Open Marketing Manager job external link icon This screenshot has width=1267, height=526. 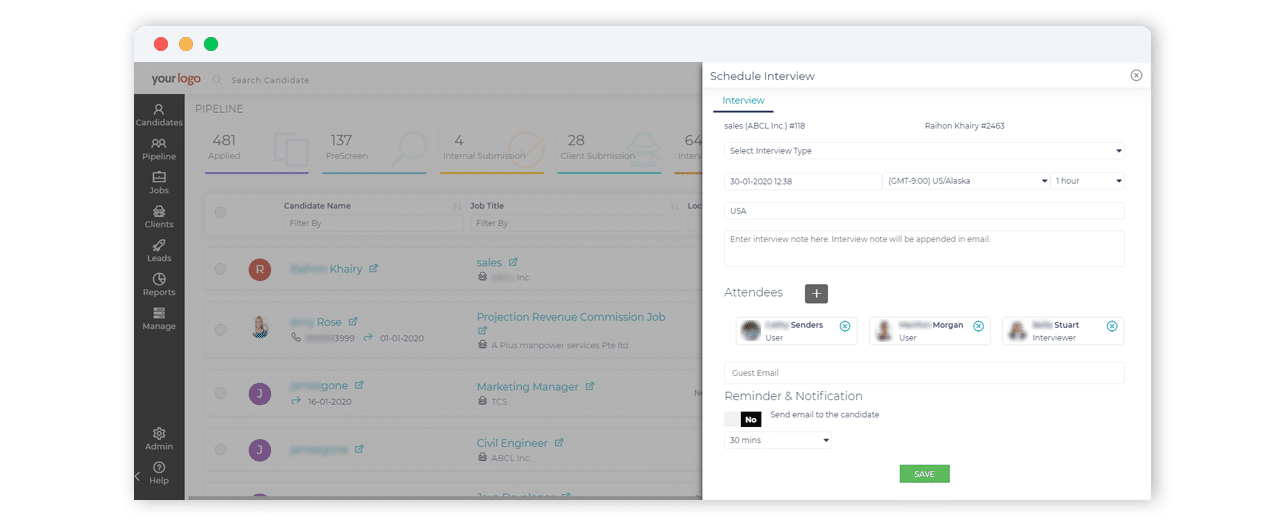pos(590,386)
